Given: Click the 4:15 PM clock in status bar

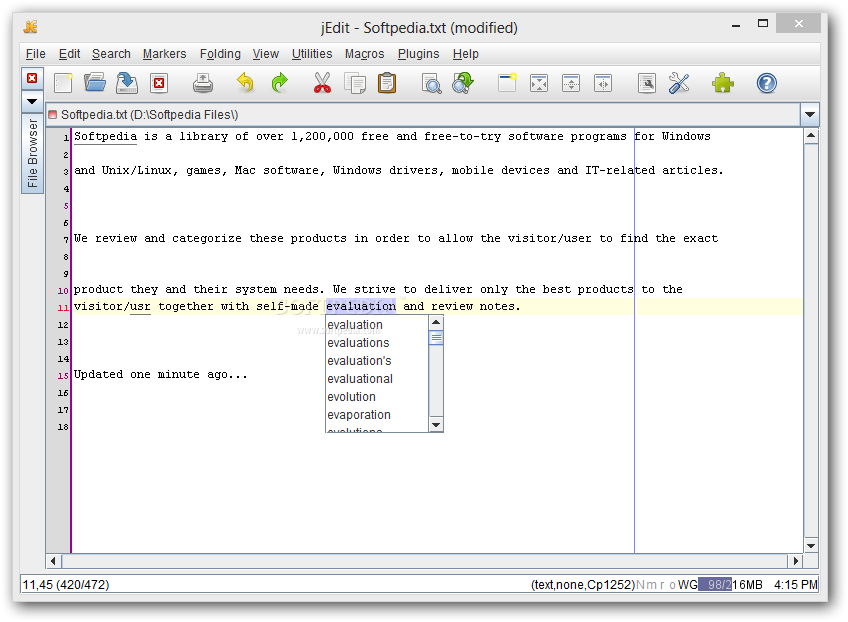Looking at the screenshot, I should pyautogui.click(x=795, y=585).
